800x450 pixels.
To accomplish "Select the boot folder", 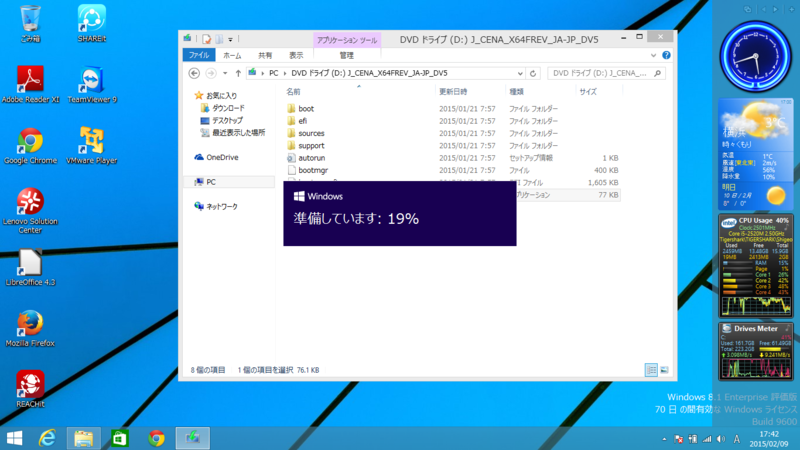I will [x=306, y=109].
